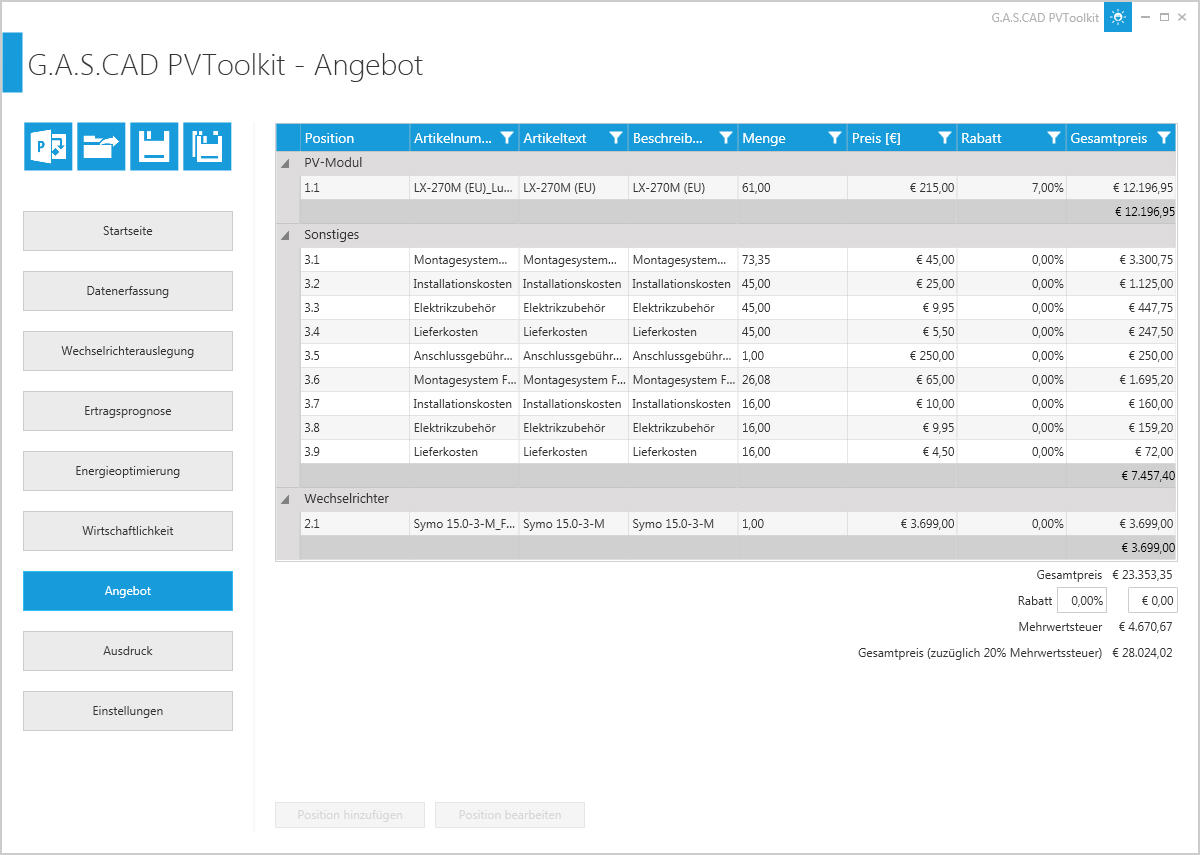Select position 3.3 Elektrikzubehör
The width and height of the screenshot is (1200, 855).
tap(738, 307)
